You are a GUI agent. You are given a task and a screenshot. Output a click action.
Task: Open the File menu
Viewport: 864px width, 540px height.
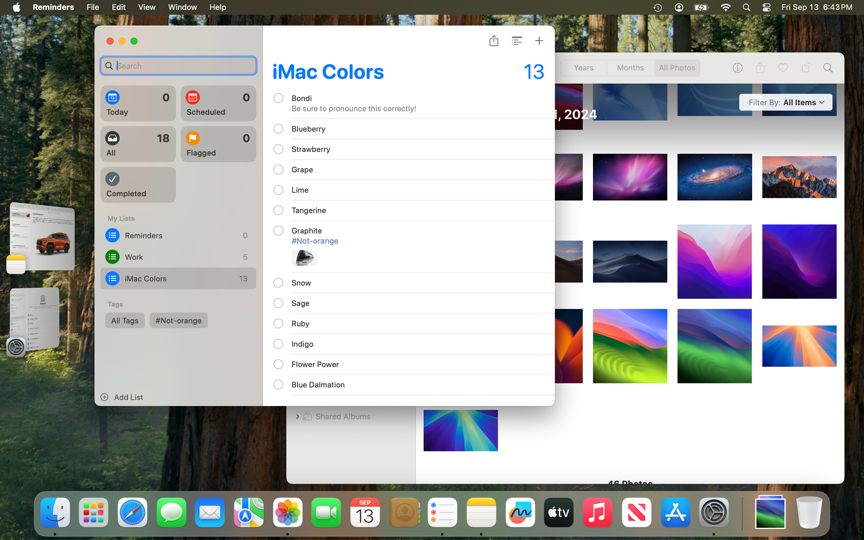[93, 7]
